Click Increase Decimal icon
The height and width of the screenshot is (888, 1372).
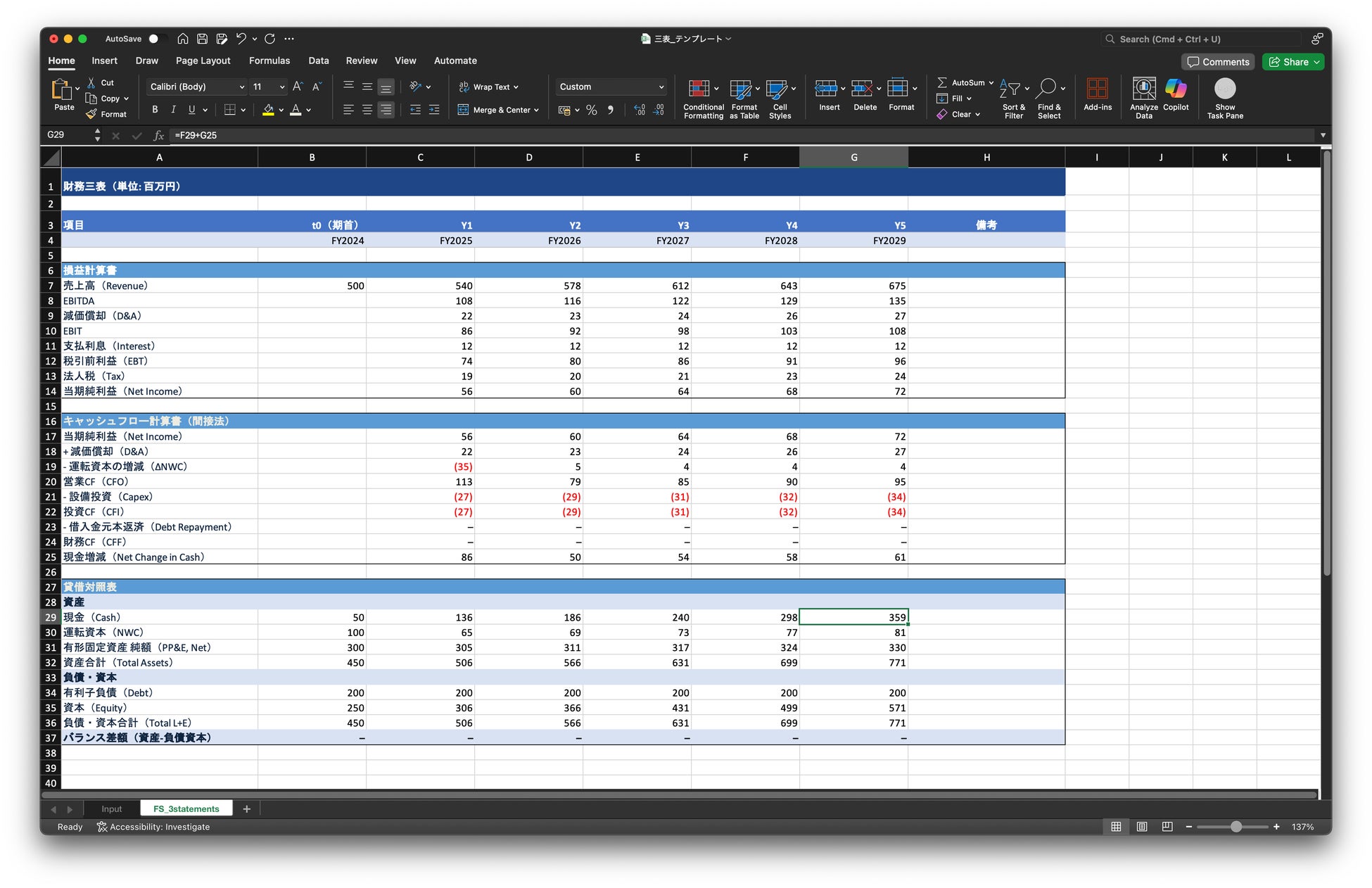click(640, 110)
